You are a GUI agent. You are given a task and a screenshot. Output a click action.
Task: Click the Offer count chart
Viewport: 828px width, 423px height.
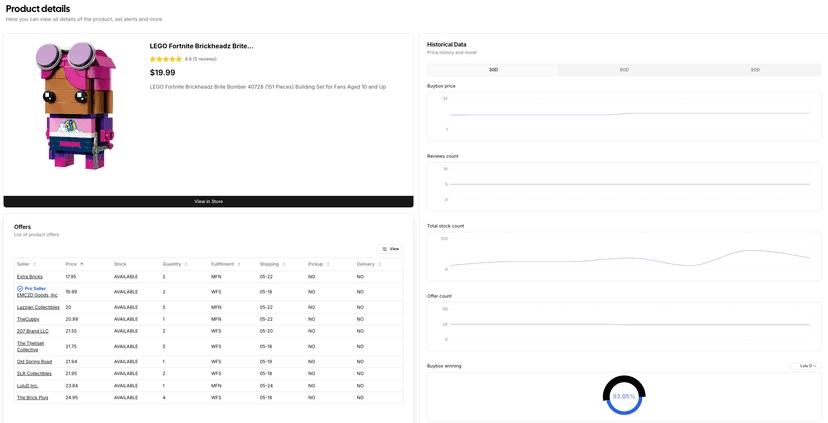pos(624,326)
